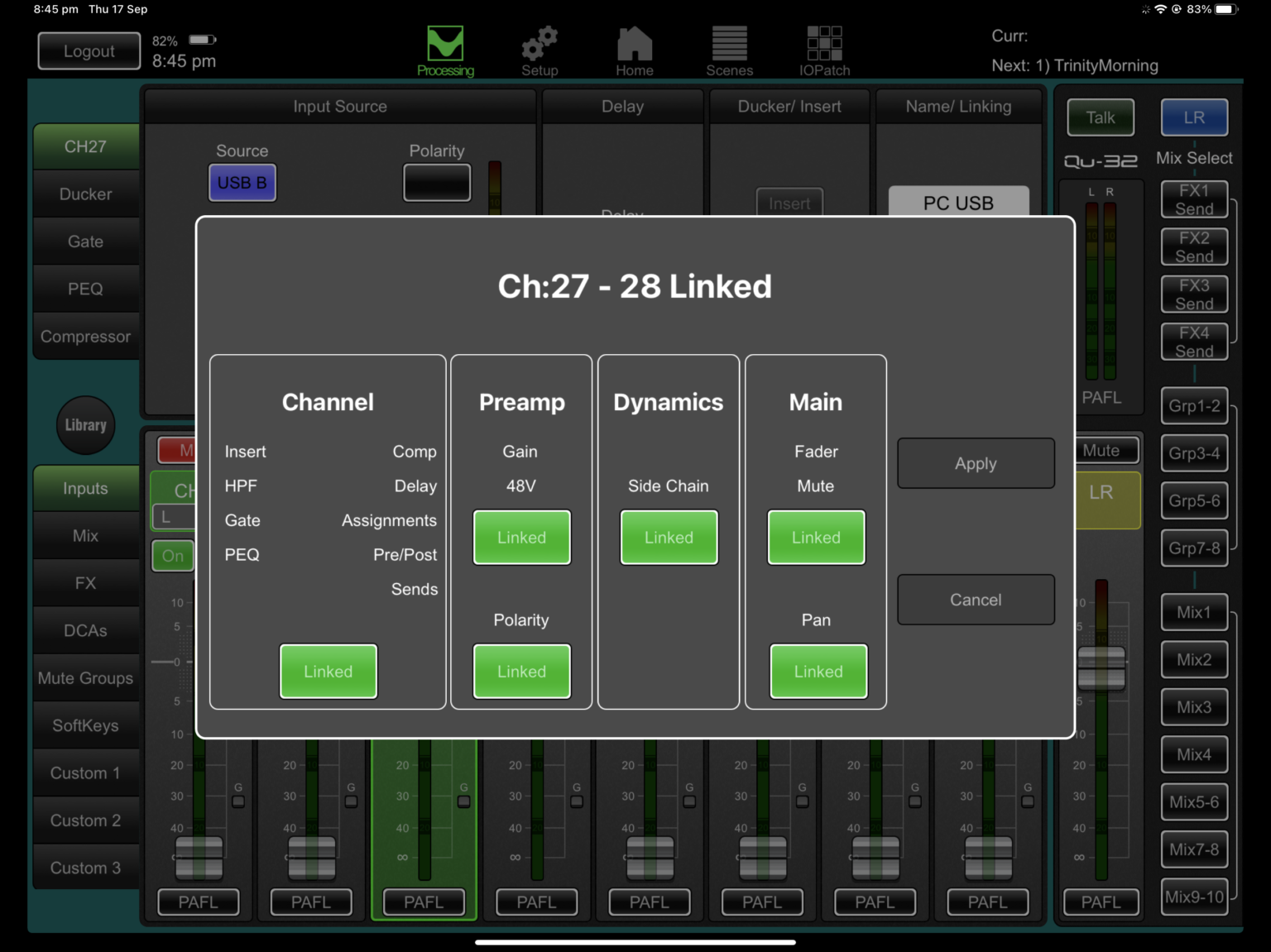Toggle the Channel Linked setting
Viewport: 1271px width, 952px height.
point(328,671)
